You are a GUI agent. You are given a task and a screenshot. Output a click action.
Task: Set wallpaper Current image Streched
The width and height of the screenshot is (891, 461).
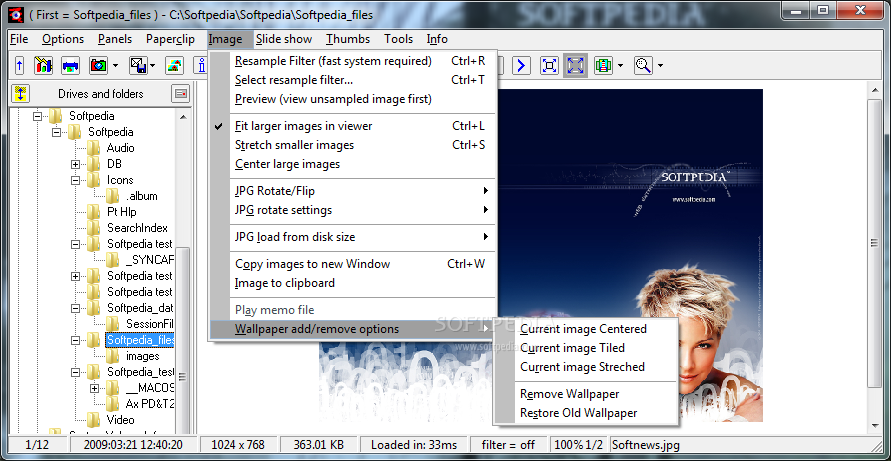pos(585,367)
